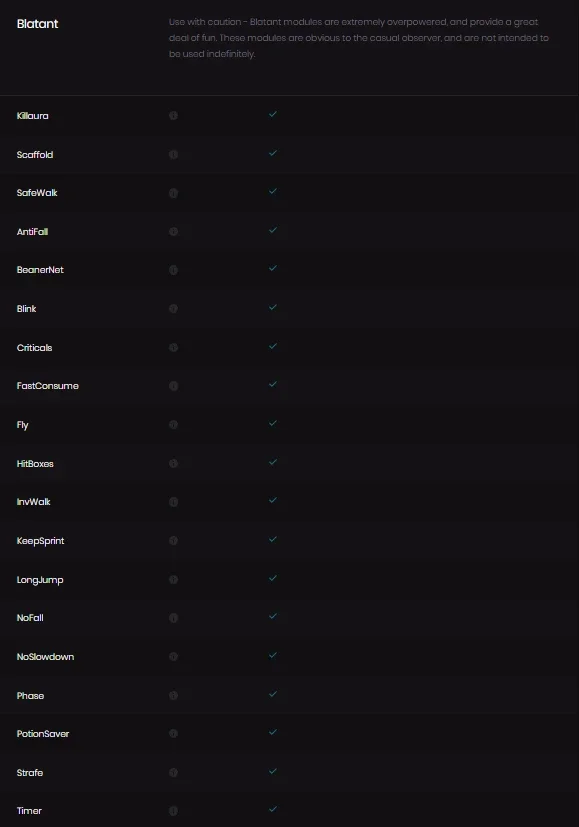Click the checkmark for FastConsume
579x827 pixels.
(x=273, y=384)
